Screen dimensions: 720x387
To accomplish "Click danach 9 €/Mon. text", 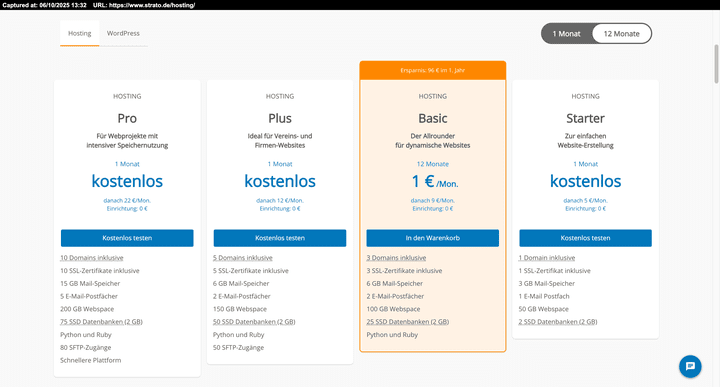I will pos(433,201).
